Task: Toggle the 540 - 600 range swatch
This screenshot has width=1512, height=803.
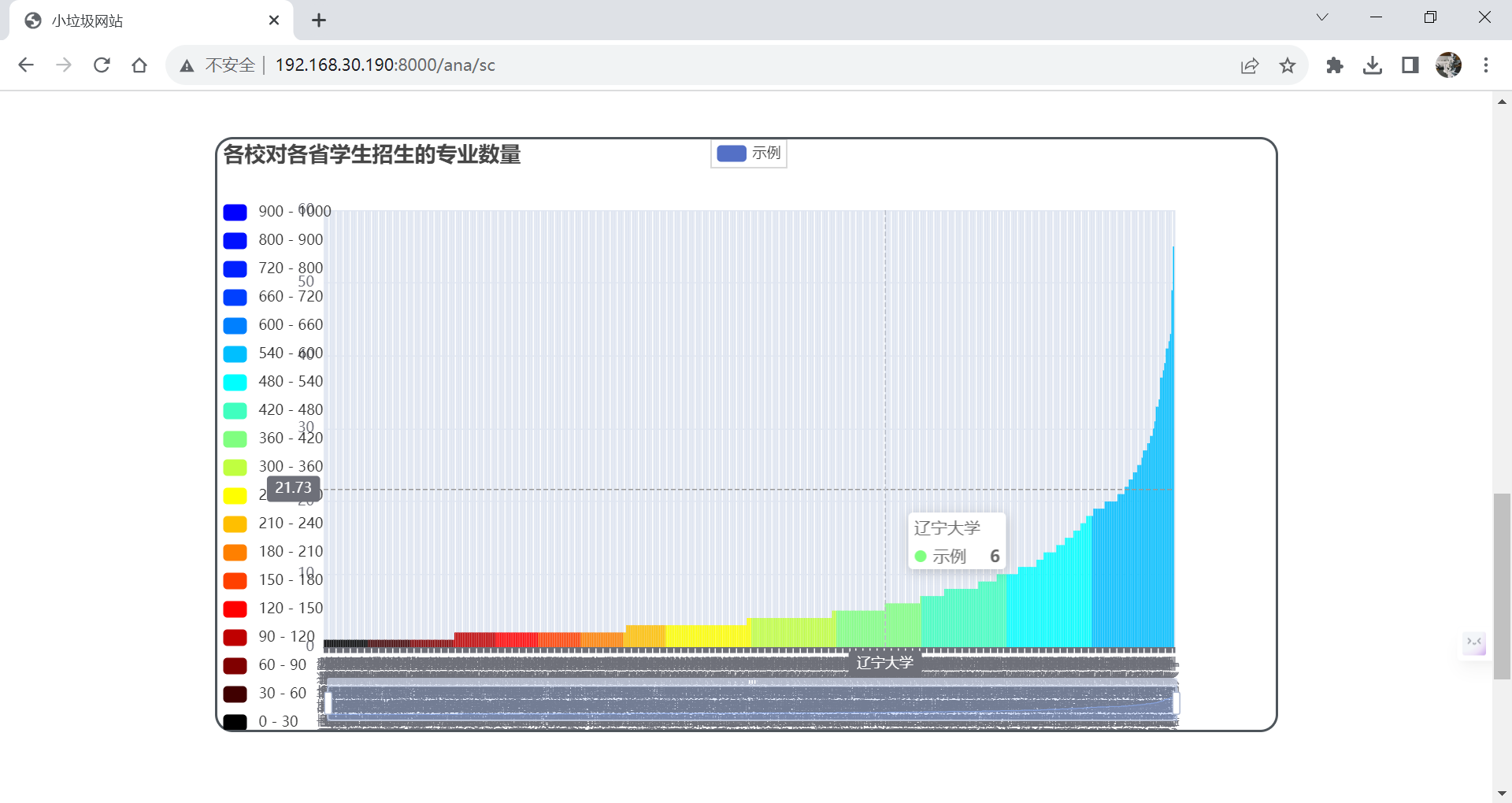Action: click(235, 353)
